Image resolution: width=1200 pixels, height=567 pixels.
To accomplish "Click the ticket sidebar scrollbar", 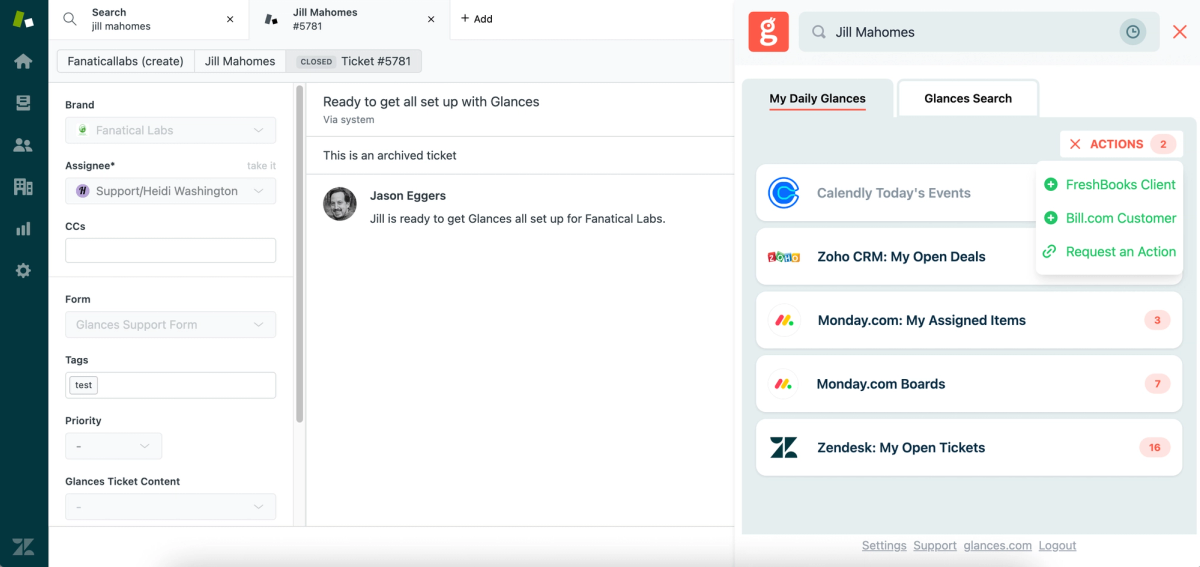I will 299,255.
